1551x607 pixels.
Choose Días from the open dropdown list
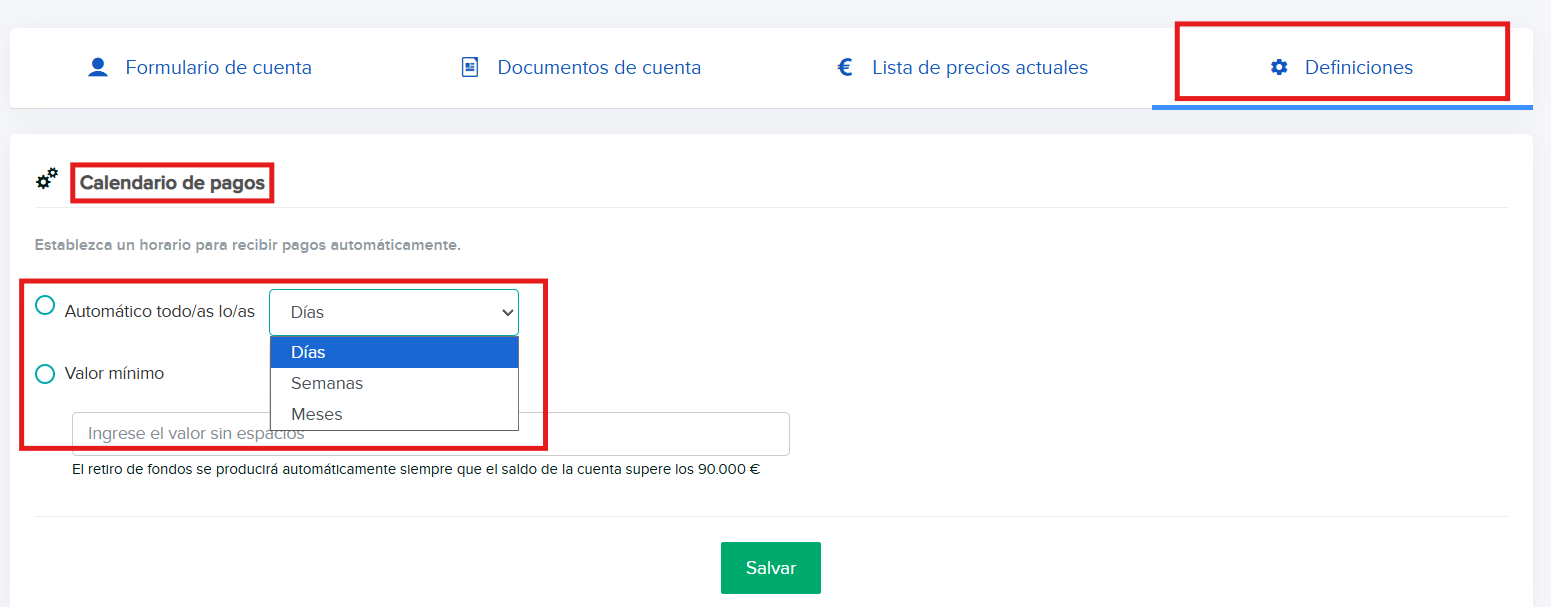pyautogui.click(x=394, y=353)
